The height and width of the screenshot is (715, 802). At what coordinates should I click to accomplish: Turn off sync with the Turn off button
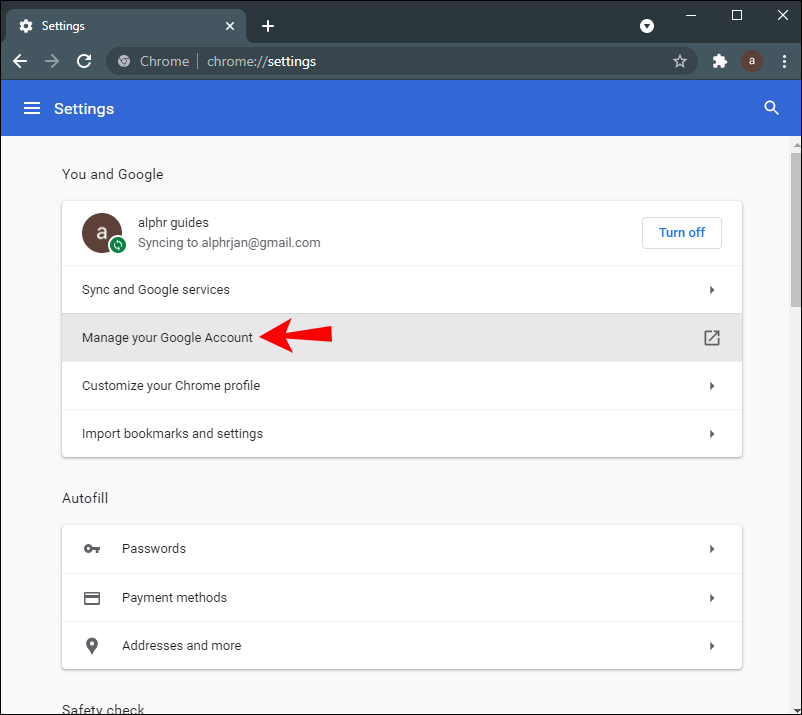pos(681,233)
